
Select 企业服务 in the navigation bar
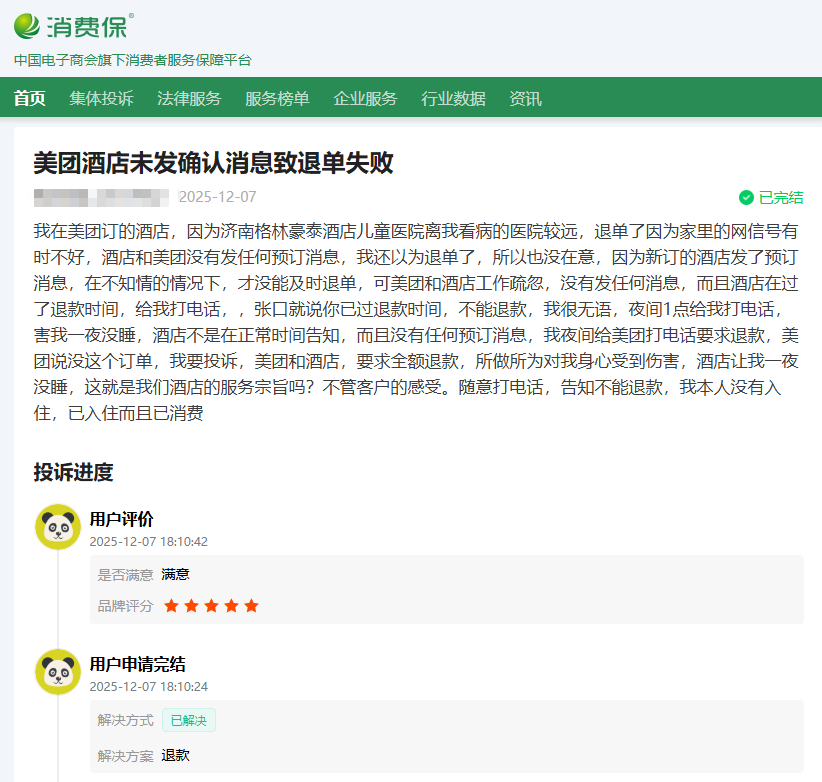[367, 99]
